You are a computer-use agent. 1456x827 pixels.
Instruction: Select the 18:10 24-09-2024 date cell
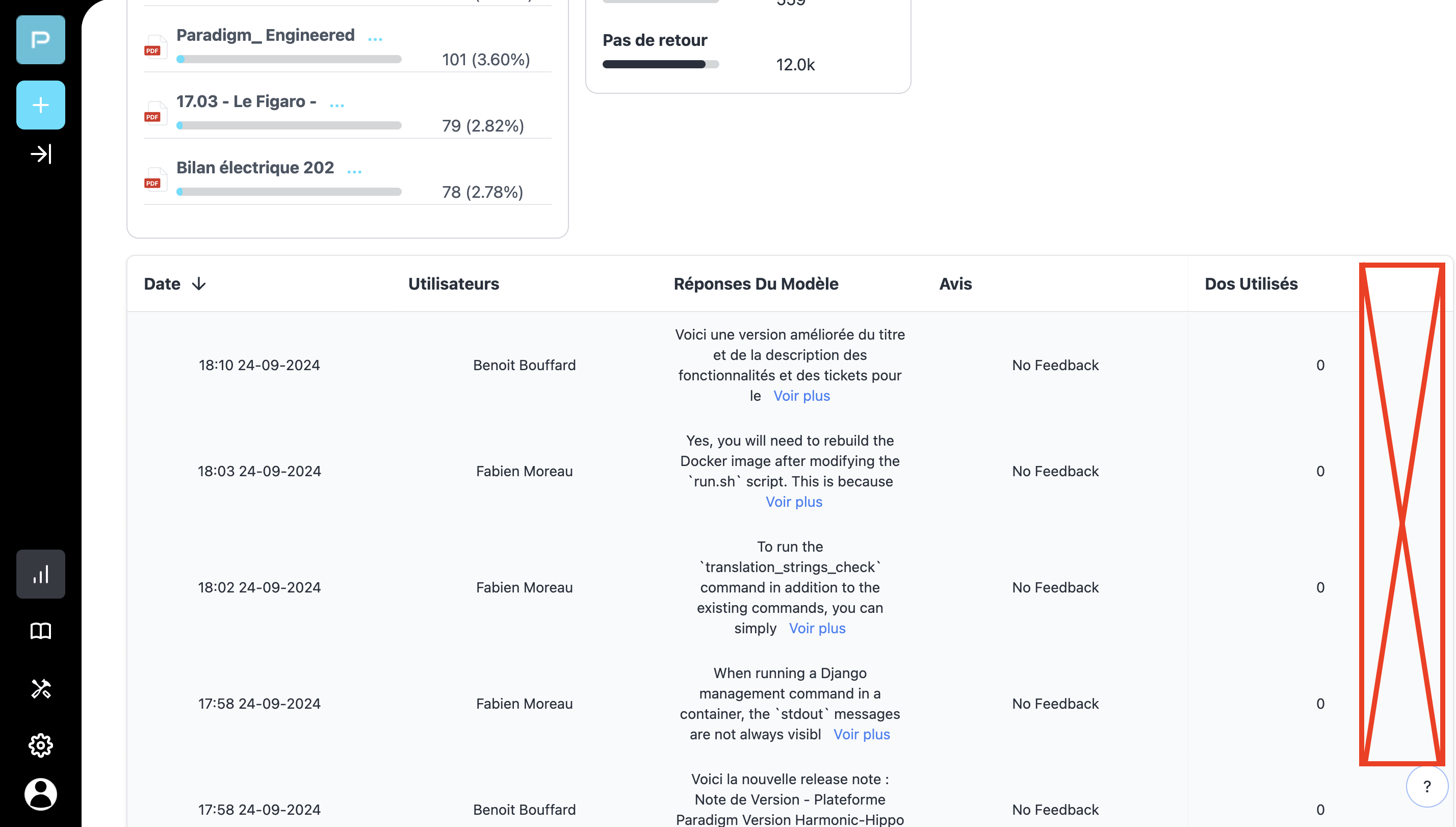(259, 365)
